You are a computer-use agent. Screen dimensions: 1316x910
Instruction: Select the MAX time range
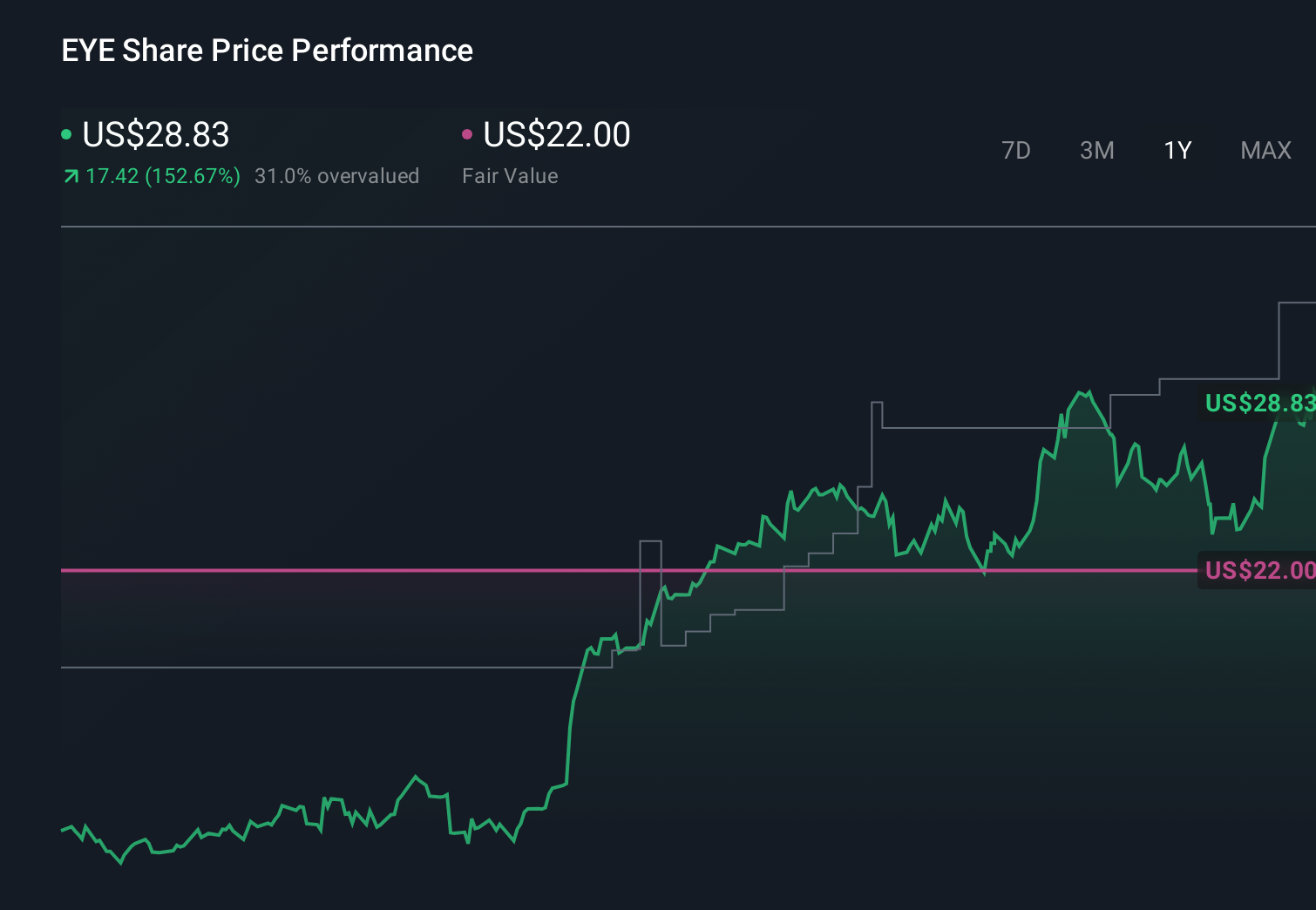click(x=1265, y=150)
